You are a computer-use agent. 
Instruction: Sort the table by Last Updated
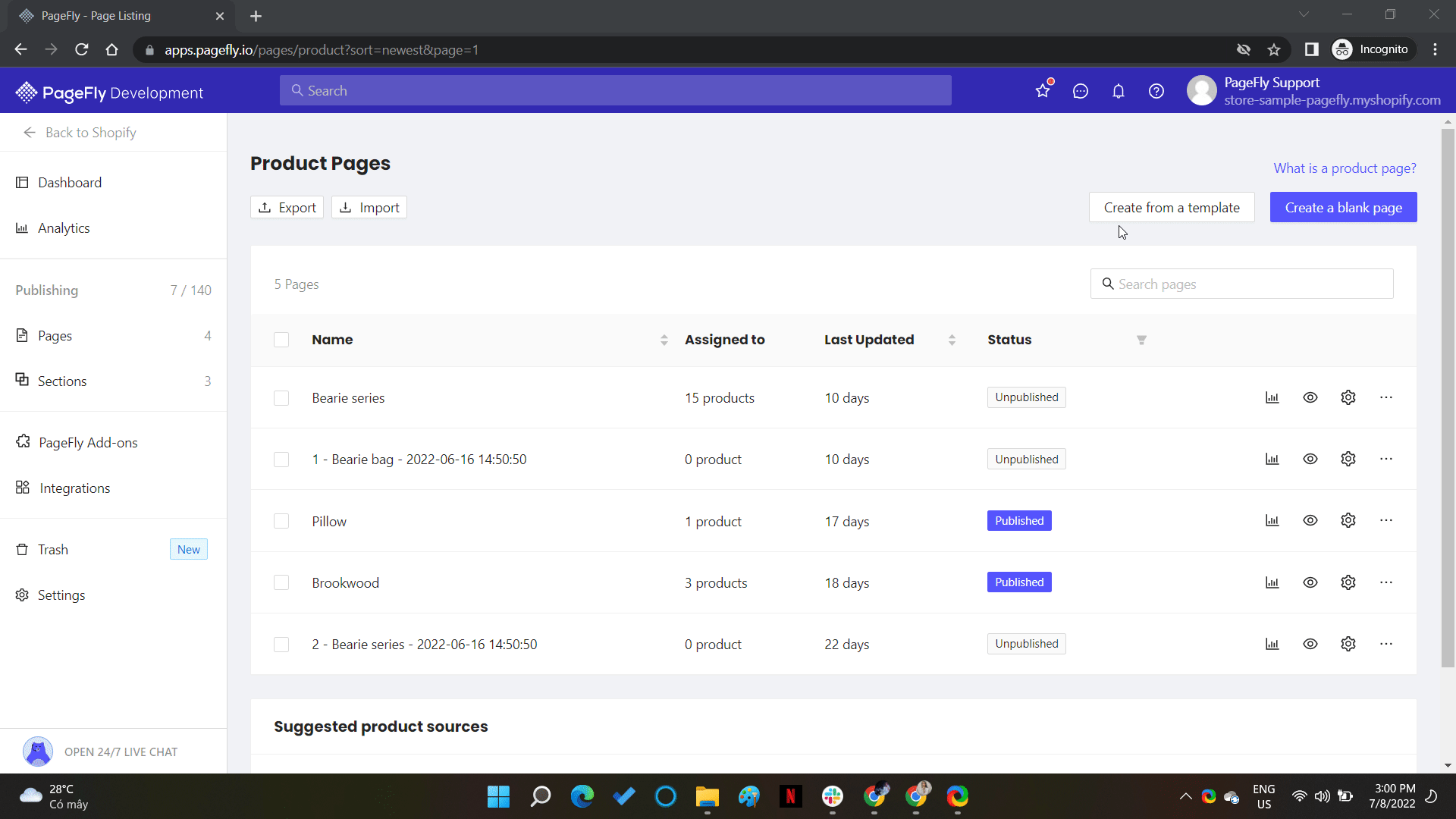point(952,340)
